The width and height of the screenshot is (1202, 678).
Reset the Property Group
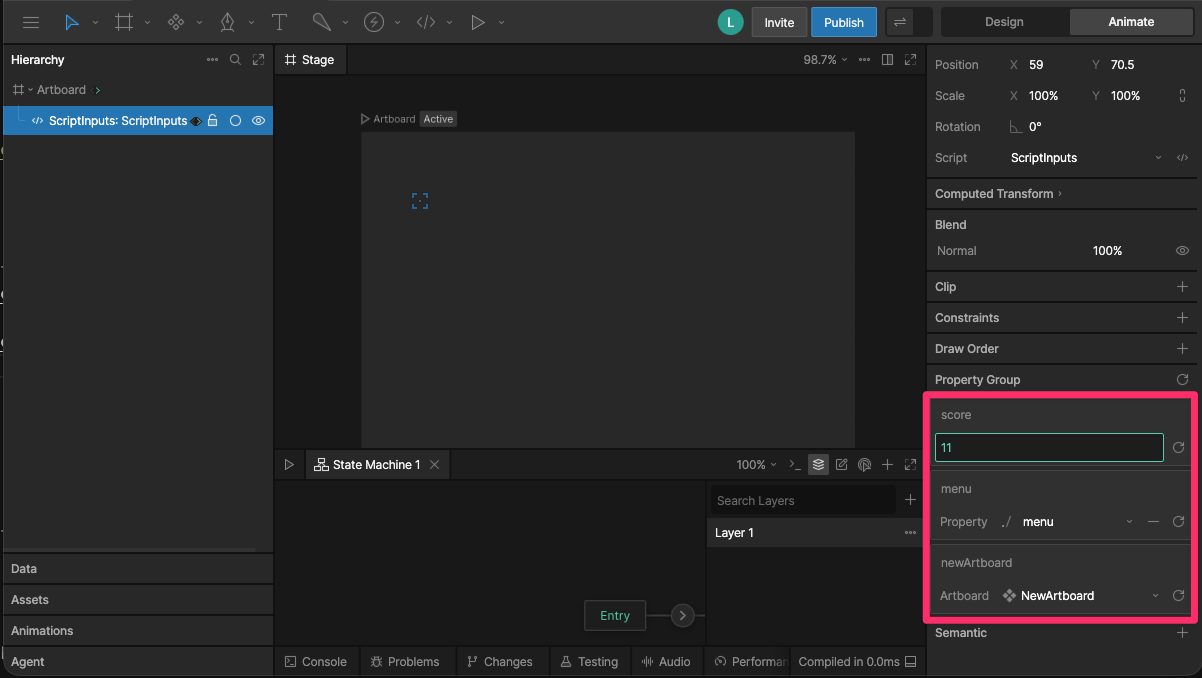tap(1183, 380)
